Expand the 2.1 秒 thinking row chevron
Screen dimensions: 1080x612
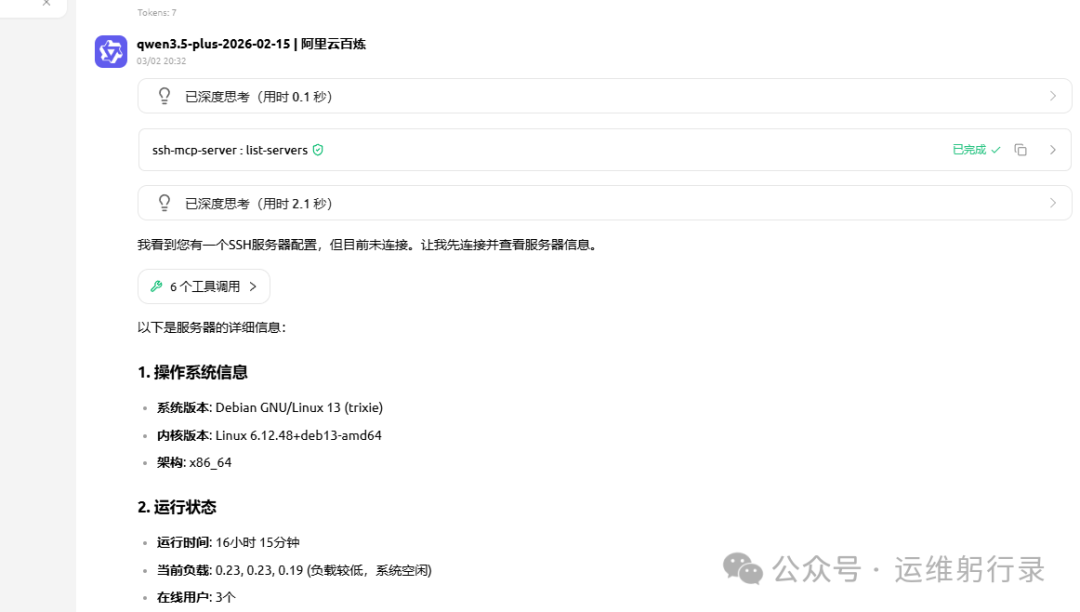1052,203
